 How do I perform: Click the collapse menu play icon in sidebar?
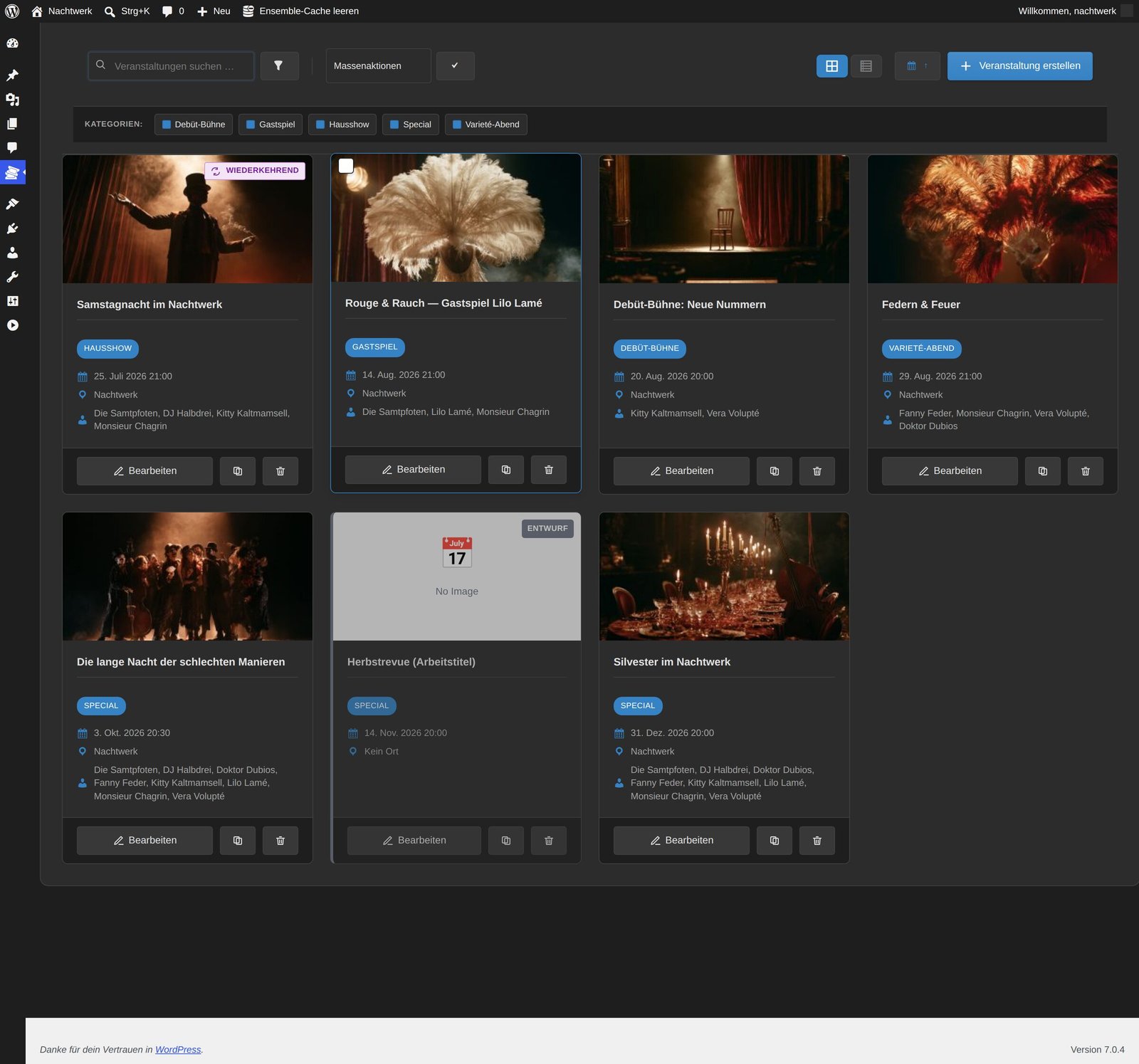point(12,325)
